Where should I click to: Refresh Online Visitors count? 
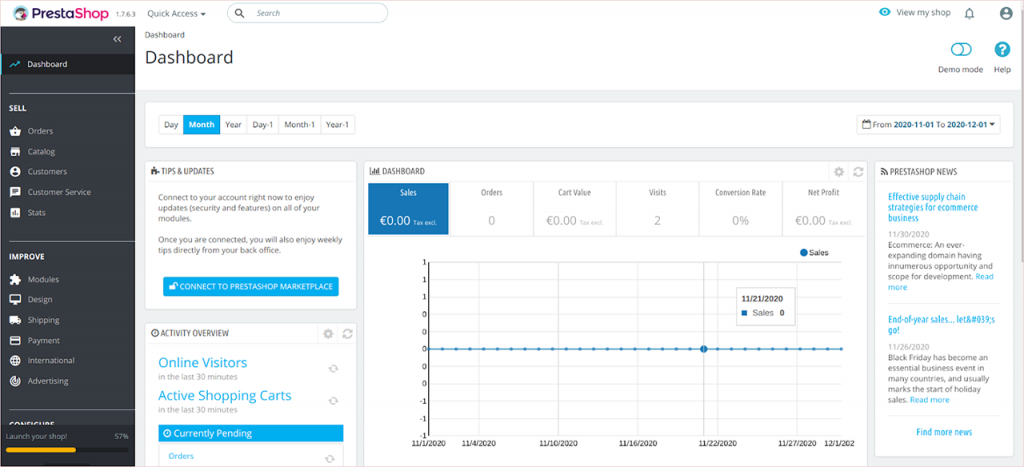[x=333, y=368]
